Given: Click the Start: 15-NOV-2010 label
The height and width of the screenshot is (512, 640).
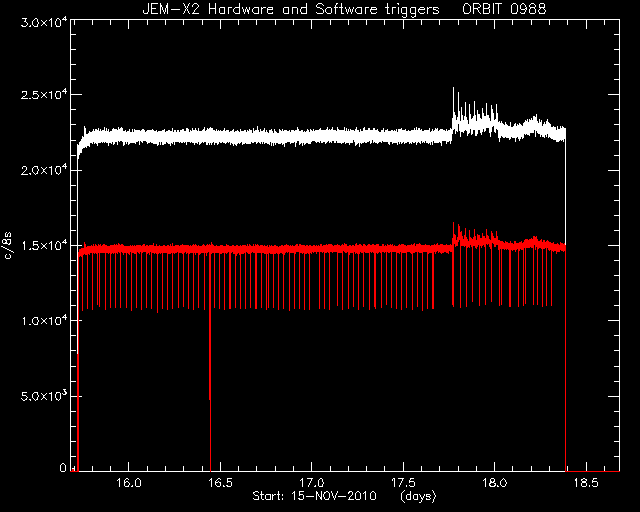Looking at the screenshot, I should coord(314,496).
